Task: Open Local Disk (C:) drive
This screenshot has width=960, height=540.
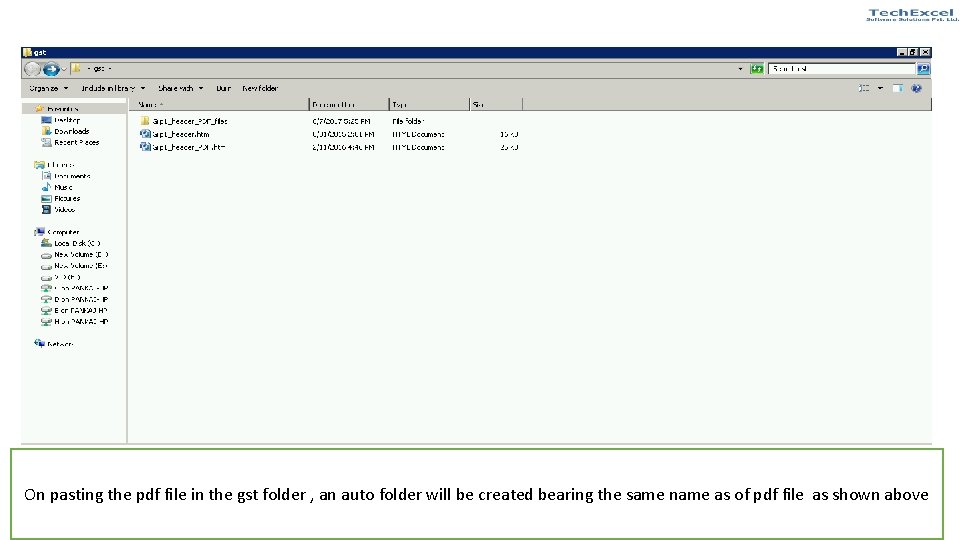Action: click(77, 243)
